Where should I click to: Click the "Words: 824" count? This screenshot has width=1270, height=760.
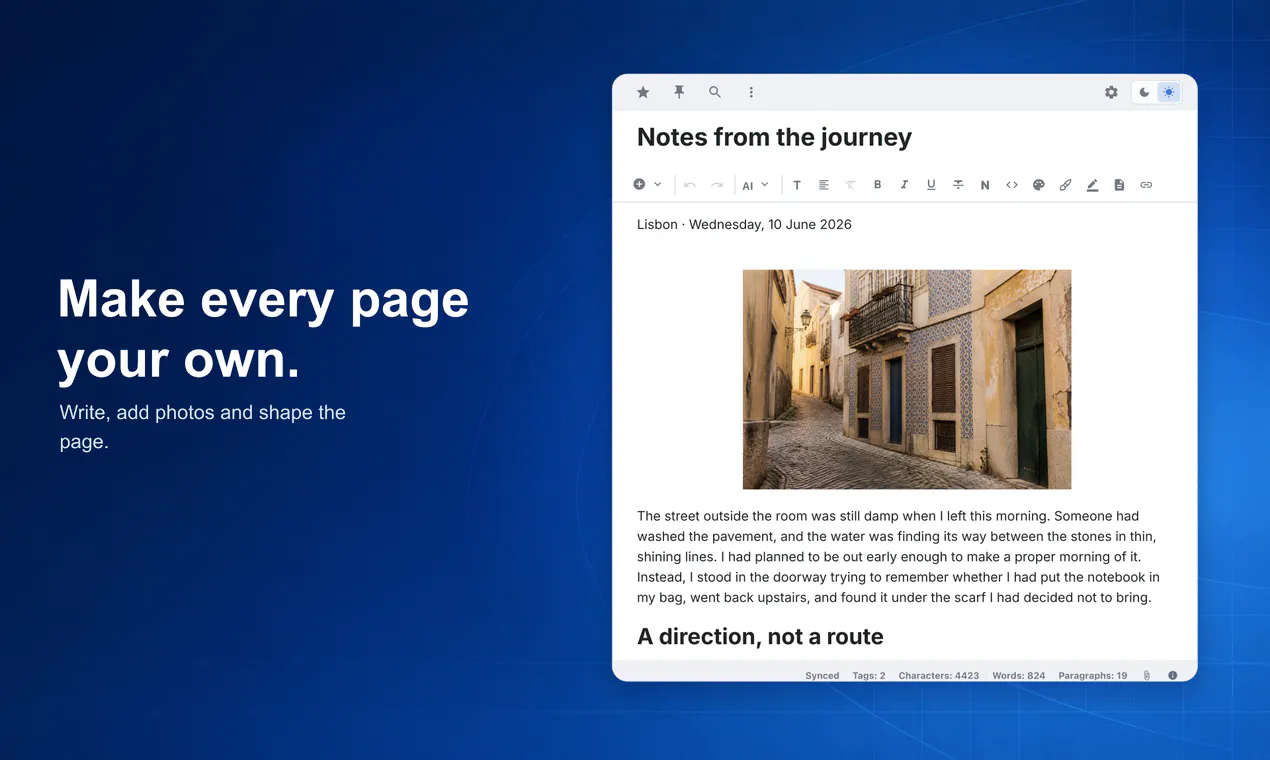pyautogui.click(x=1019, y=676)
